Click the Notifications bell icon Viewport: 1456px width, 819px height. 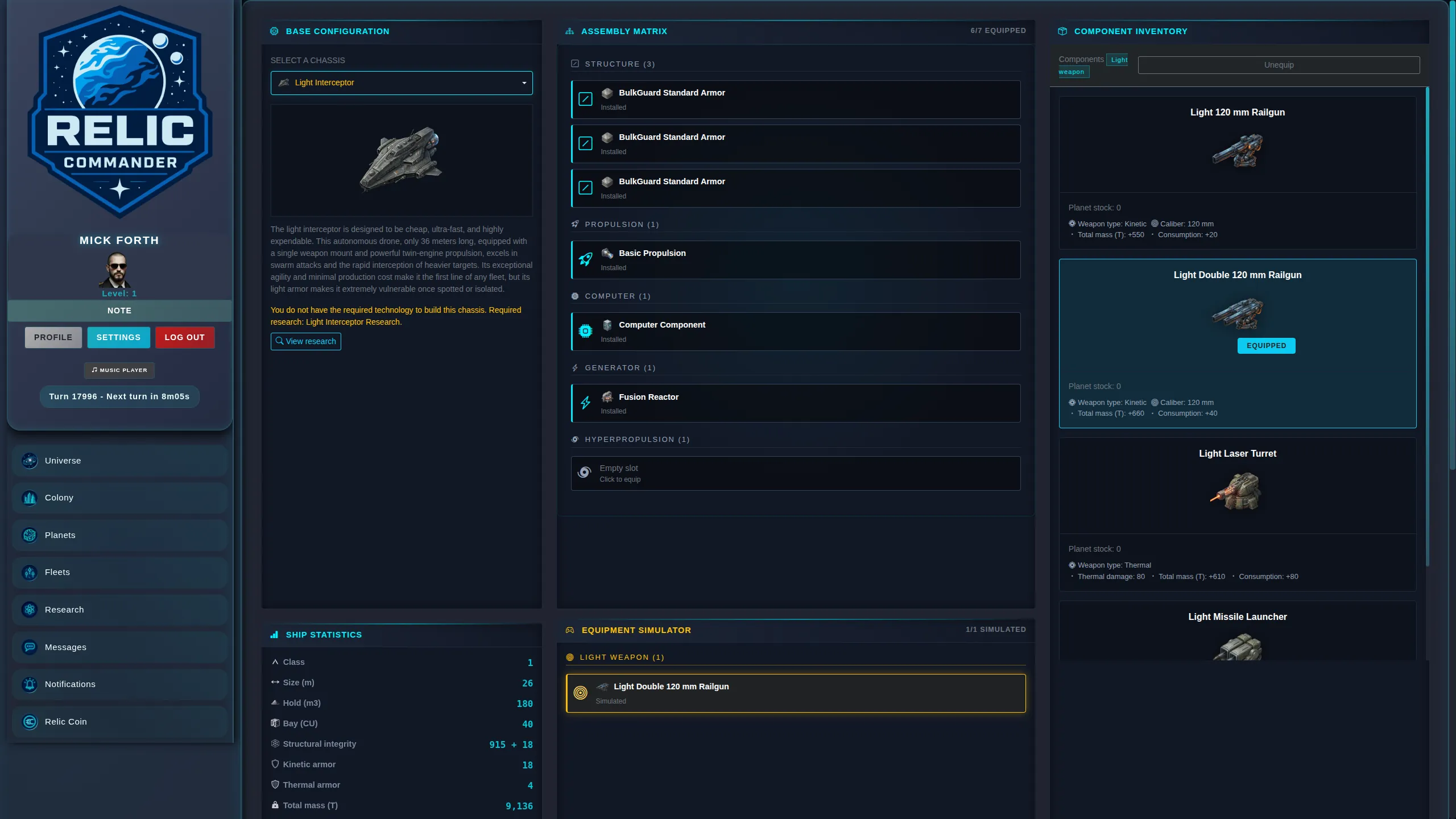click(29, 684)
